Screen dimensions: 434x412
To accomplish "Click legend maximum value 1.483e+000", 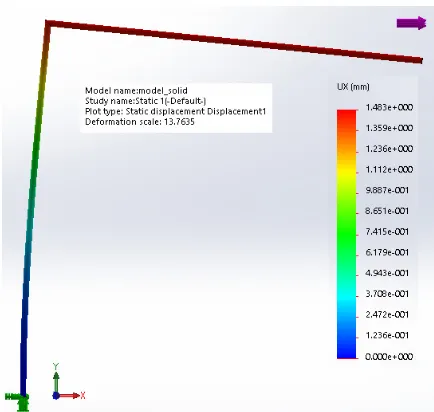I will pyautogui.click(x=389, y=107).
